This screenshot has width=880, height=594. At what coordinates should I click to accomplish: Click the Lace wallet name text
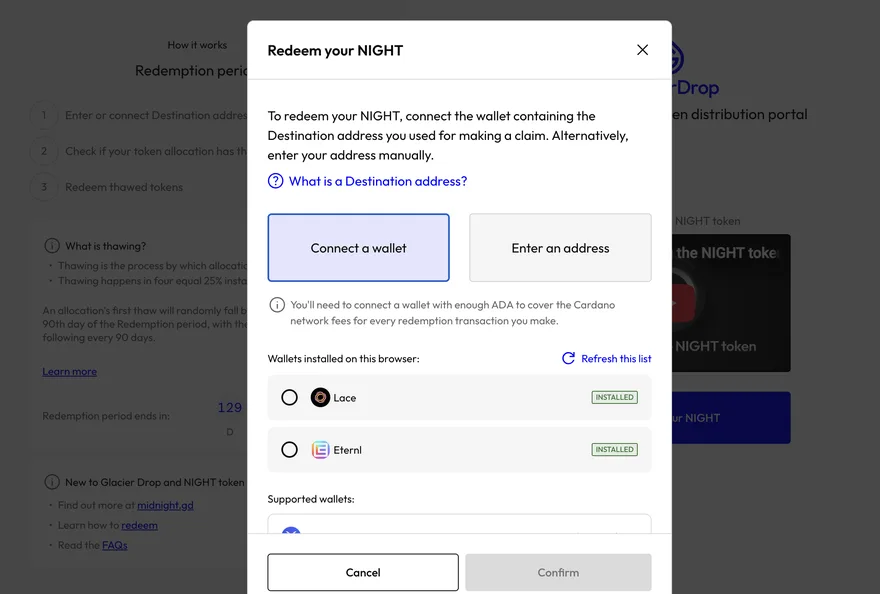coord(345,398)
